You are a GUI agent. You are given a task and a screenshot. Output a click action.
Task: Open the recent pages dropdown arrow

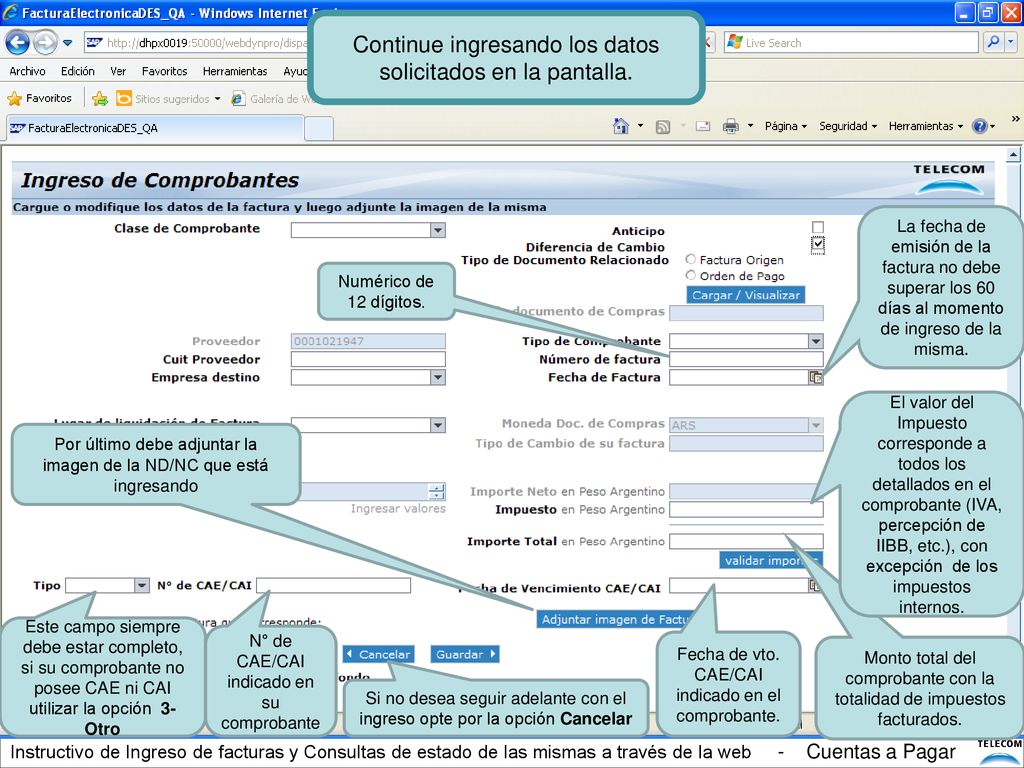click(x=67, y=43)
